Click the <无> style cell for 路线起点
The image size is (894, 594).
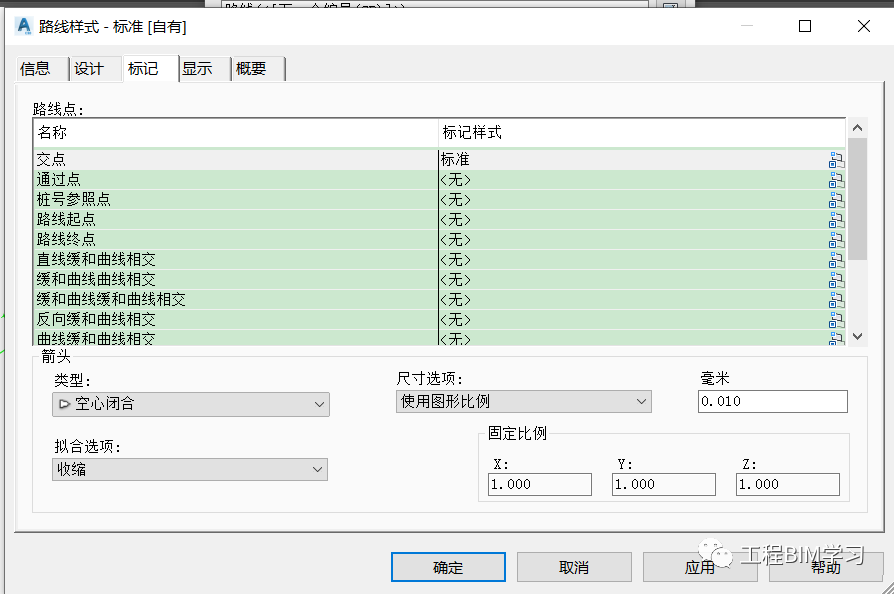633,220
